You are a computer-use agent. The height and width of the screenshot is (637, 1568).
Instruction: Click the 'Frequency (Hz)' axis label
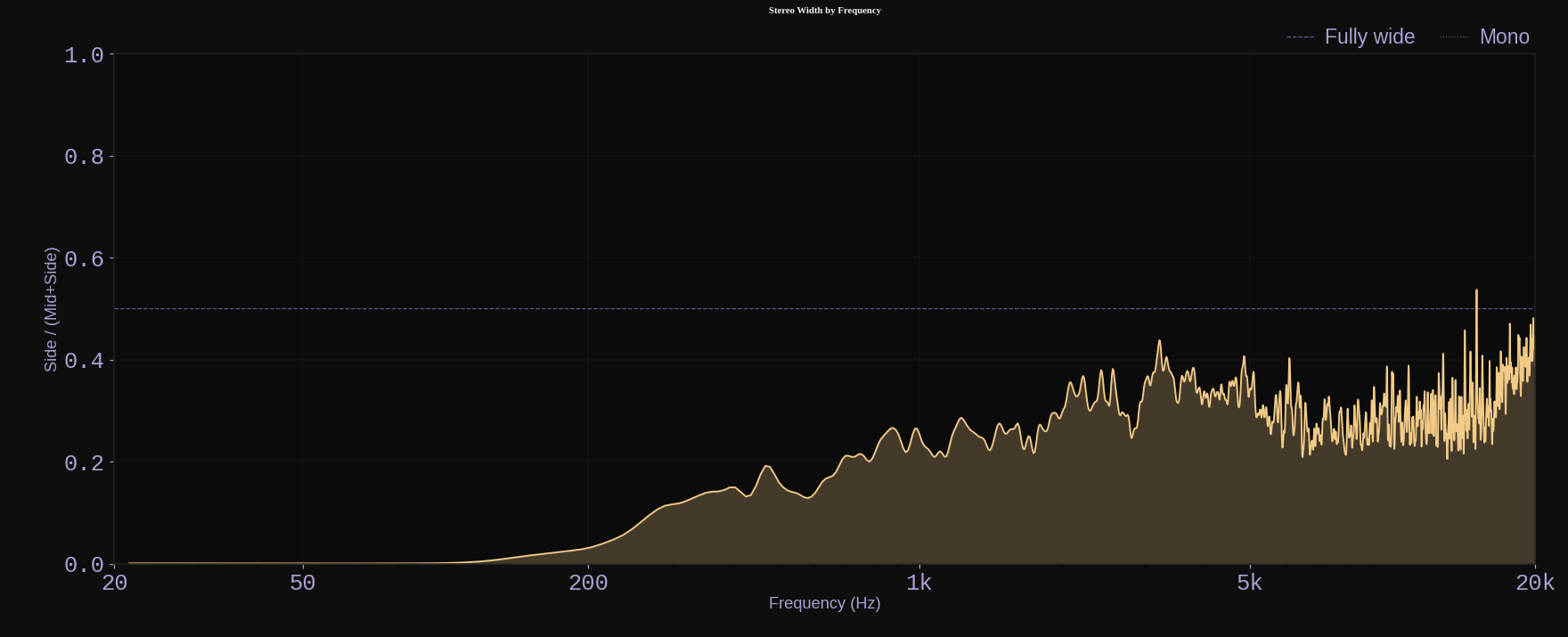coord(825,603)
